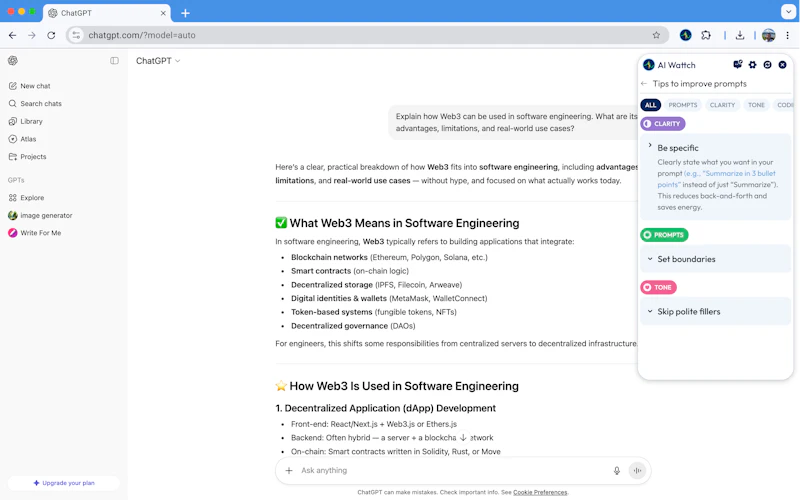This screenshot has width=800, height=500.
Task: Click the 'Decentralized governance' bullet
Action: [x=353, y=326]
